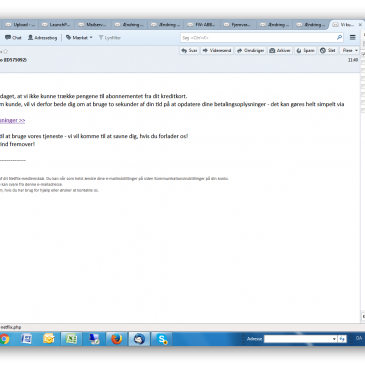Mark message as Spam
The image size is (365, 365).
[305, 50]
